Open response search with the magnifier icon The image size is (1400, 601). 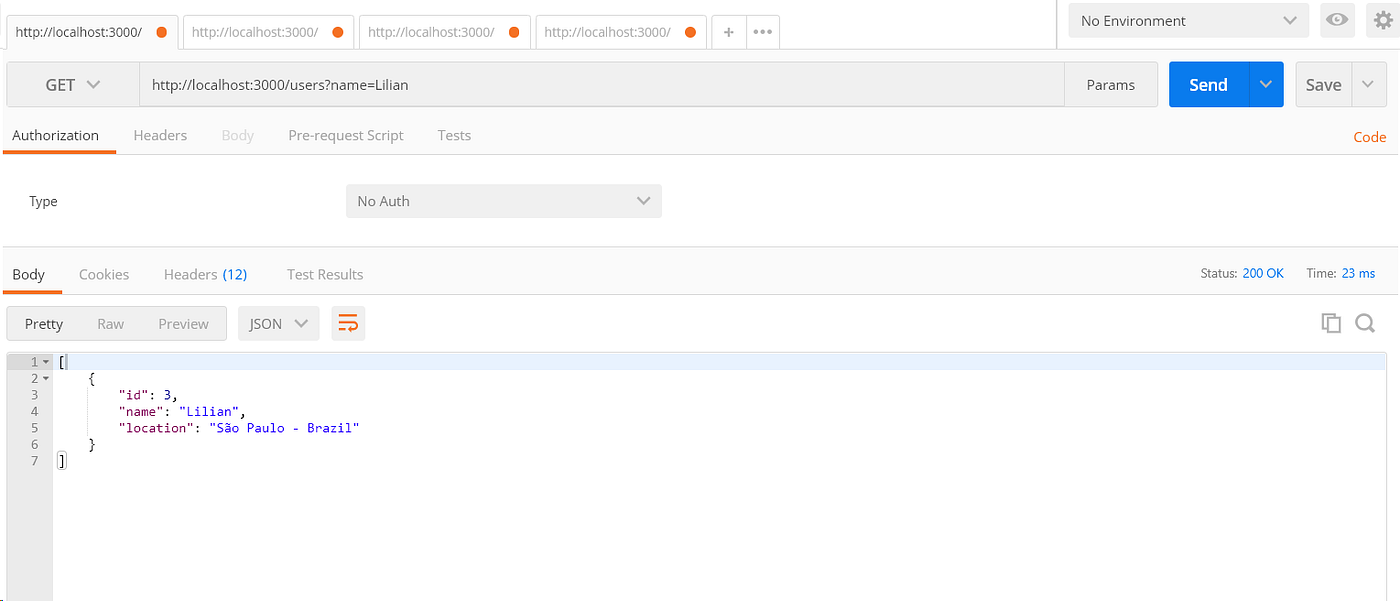1365,323
